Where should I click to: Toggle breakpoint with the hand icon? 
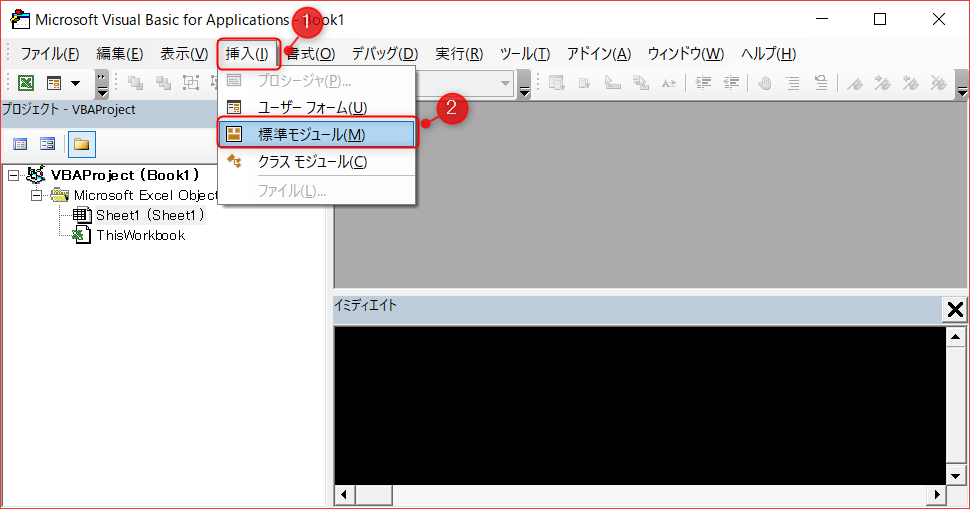click(765, 83)
